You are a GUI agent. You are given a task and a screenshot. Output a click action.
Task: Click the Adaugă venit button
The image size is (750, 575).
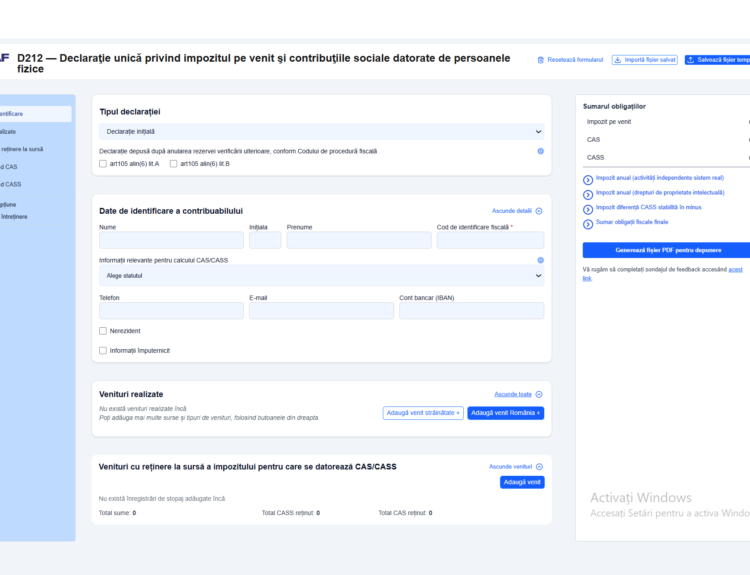tap(522, 482)
